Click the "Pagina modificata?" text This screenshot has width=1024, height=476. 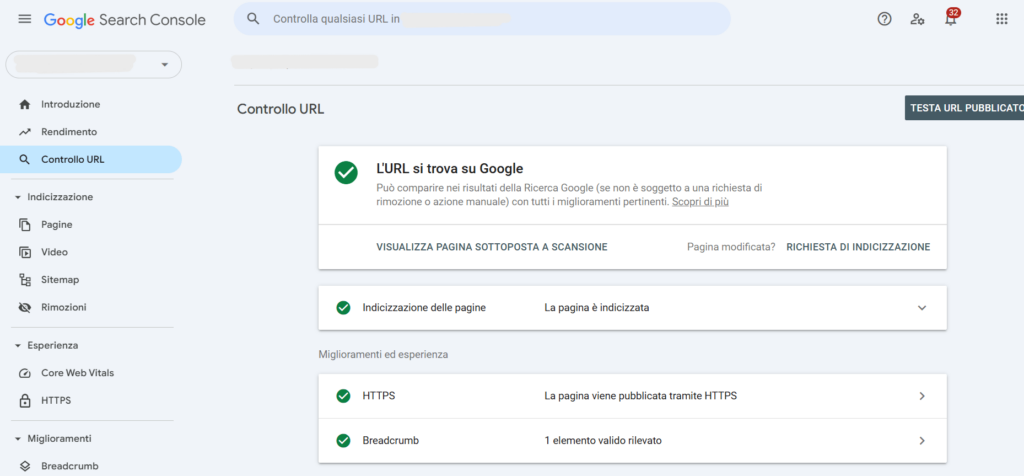731,247
